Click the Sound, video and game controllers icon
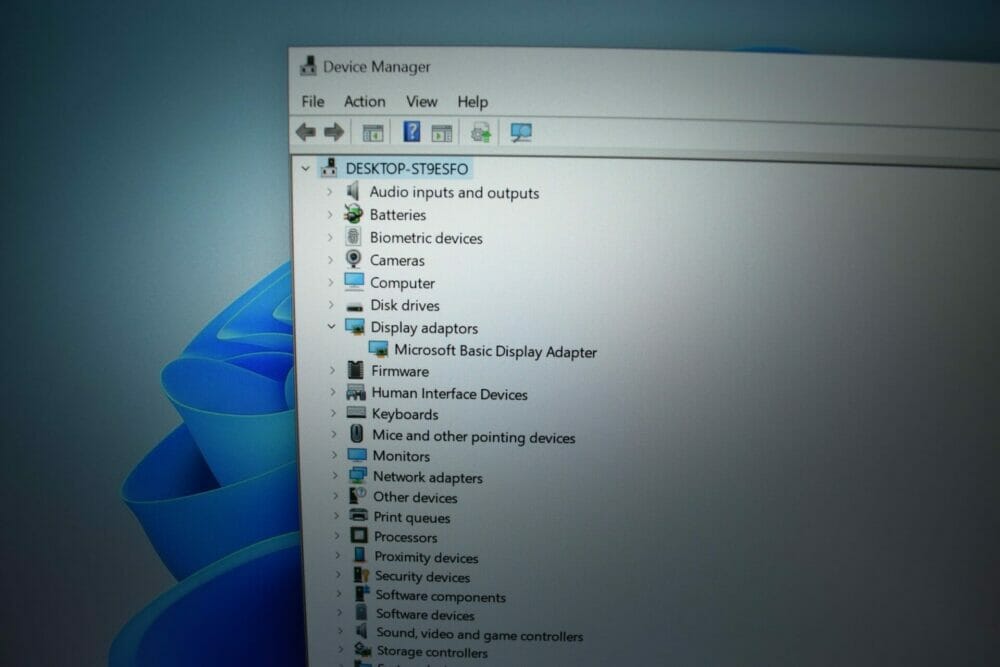 click(362, 631)
